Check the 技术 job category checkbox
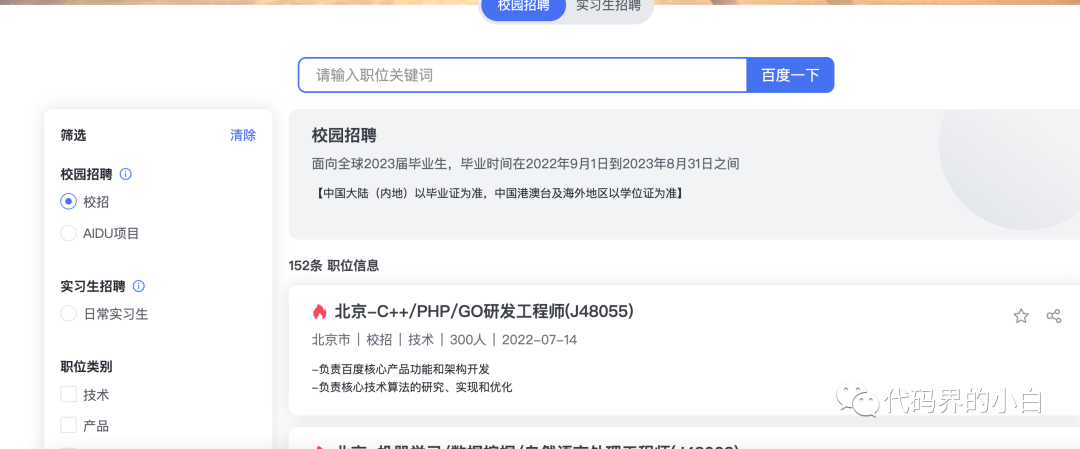 (x=68, y=395)
